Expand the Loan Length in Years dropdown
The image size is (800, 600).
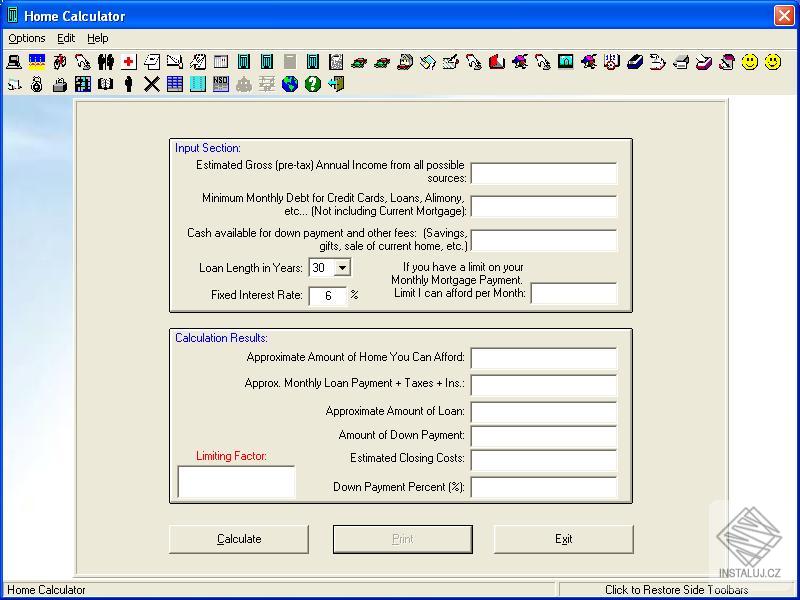tap(342, 268)
